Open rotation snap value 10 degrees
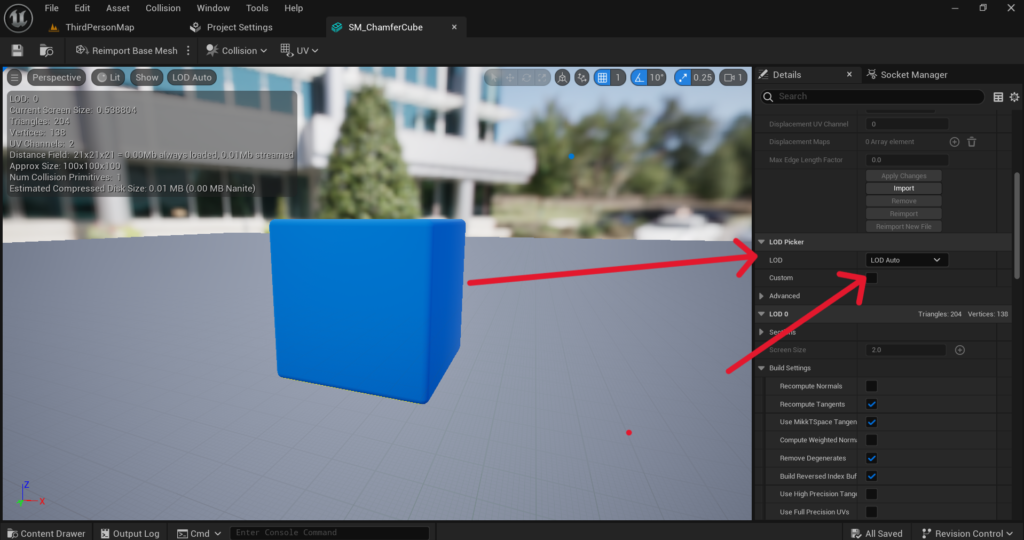The height and width of the screenshot is (540, 1024). (657, 78)
